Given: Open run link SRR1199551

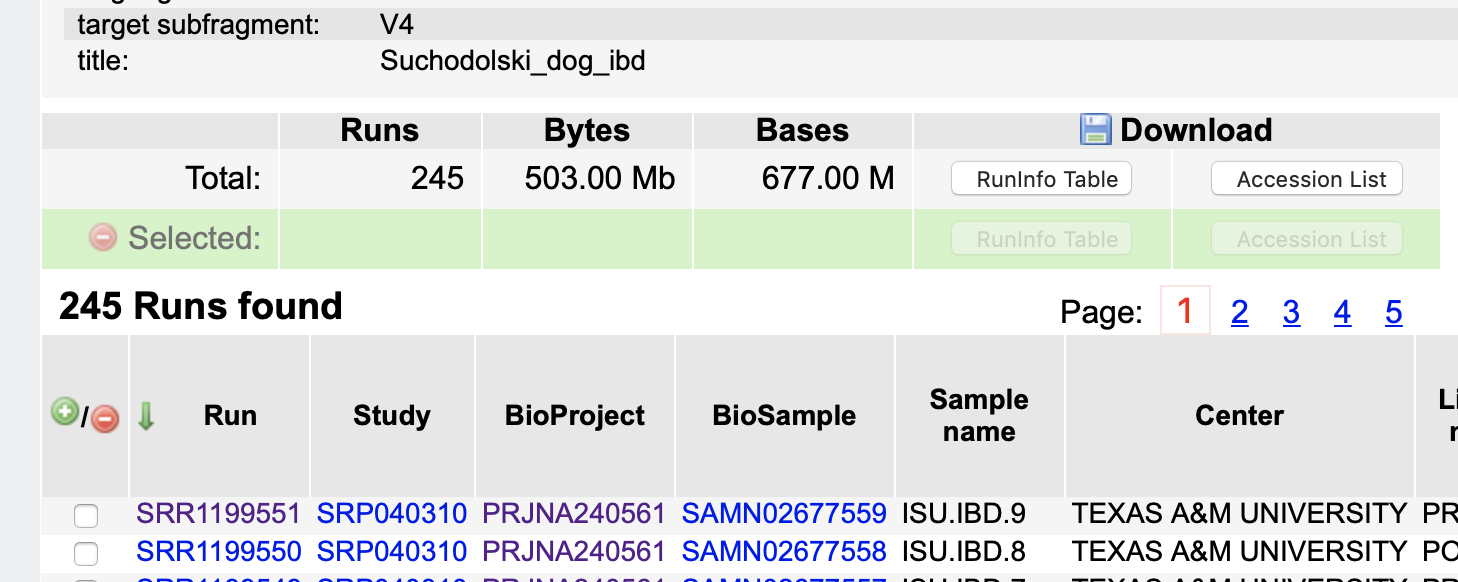Looking at the screenshot, I should [219, 514].
